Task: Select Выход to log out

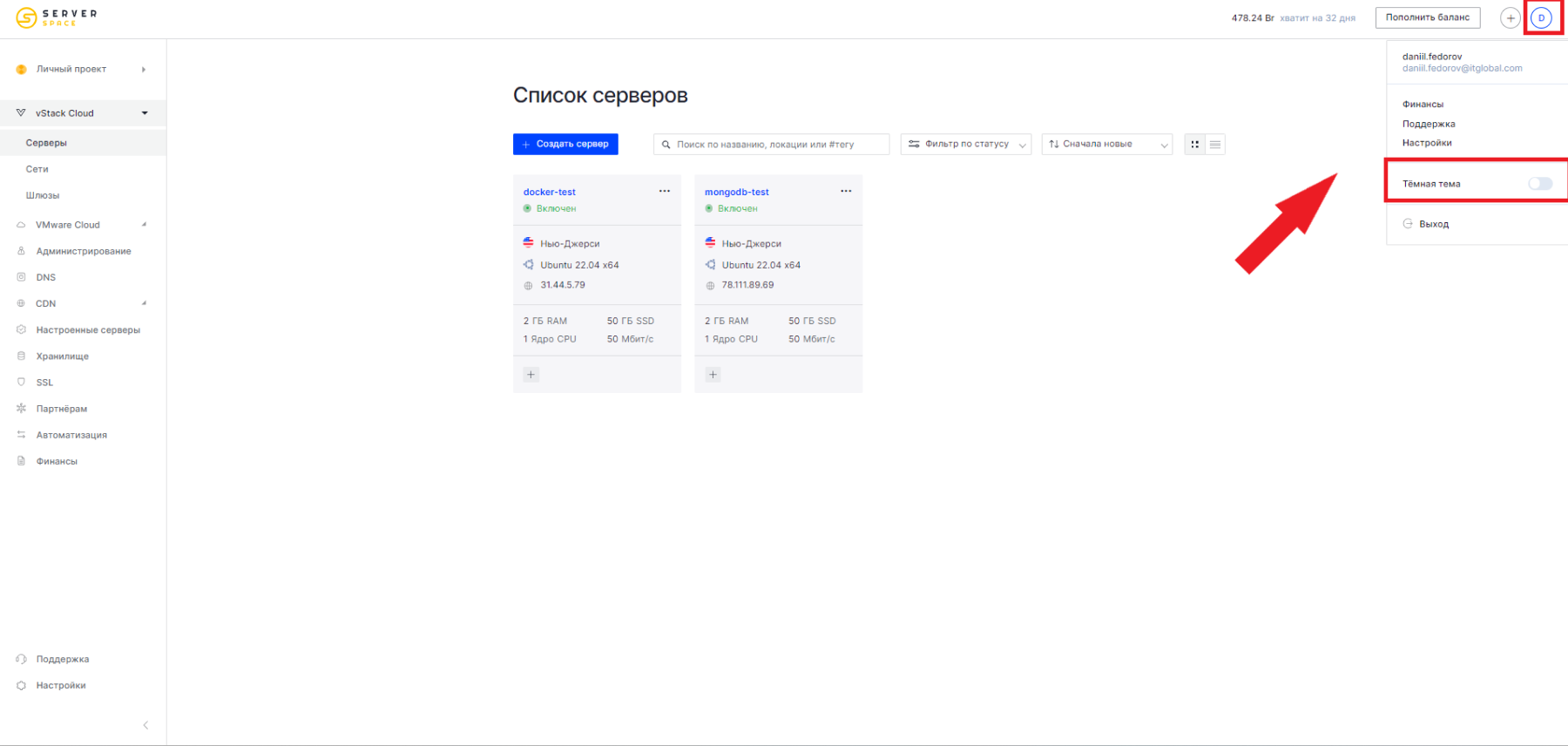Action: tap(1434, 224)
